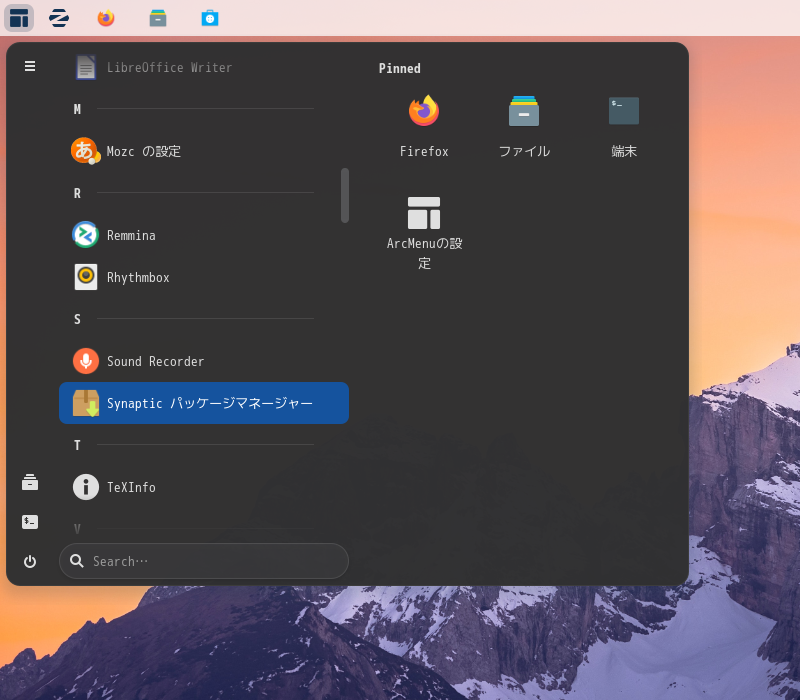Select the Remmina label

click(x=131, y=235)
